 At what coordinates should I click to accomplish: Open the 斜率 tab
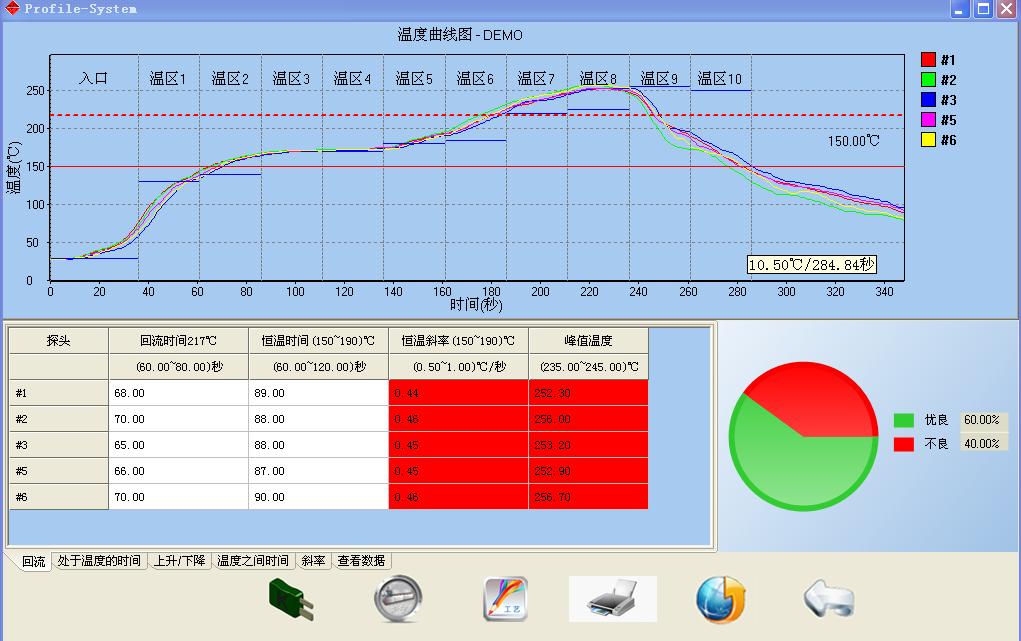pos(313,561)
